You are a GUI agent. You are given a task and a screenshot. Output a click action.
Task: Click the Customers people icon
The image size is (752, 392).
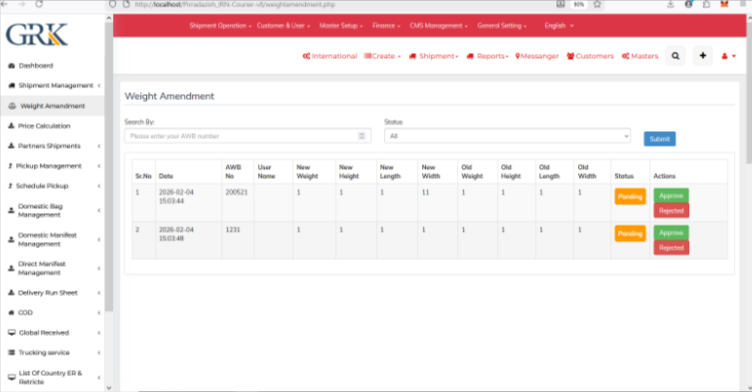(x=570, y=56)
